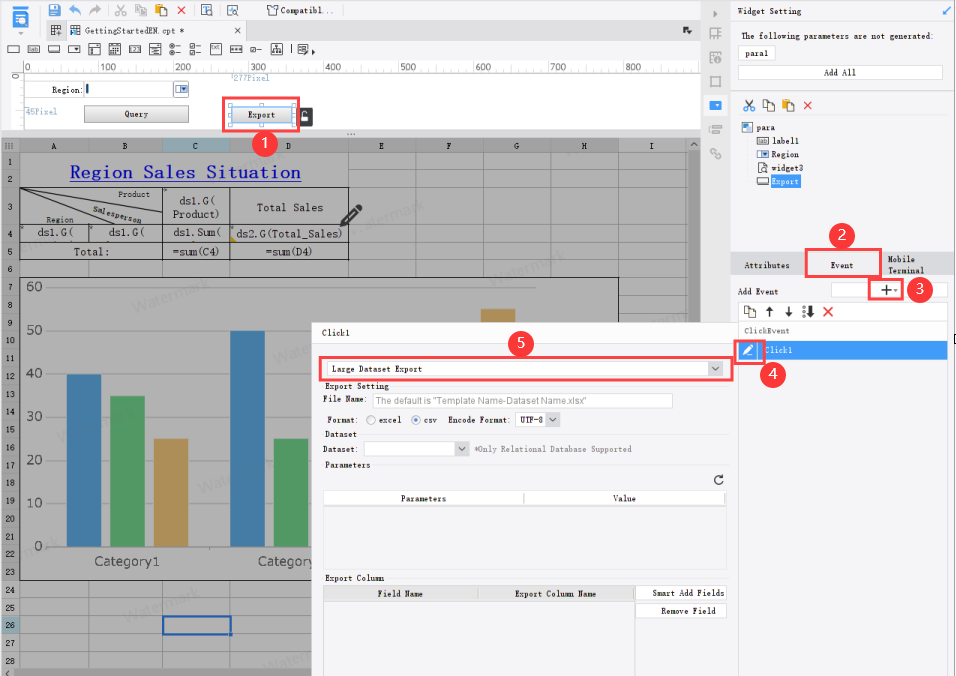Save the template using the save icon
The image size is (956, 676).
pos(54,9)
